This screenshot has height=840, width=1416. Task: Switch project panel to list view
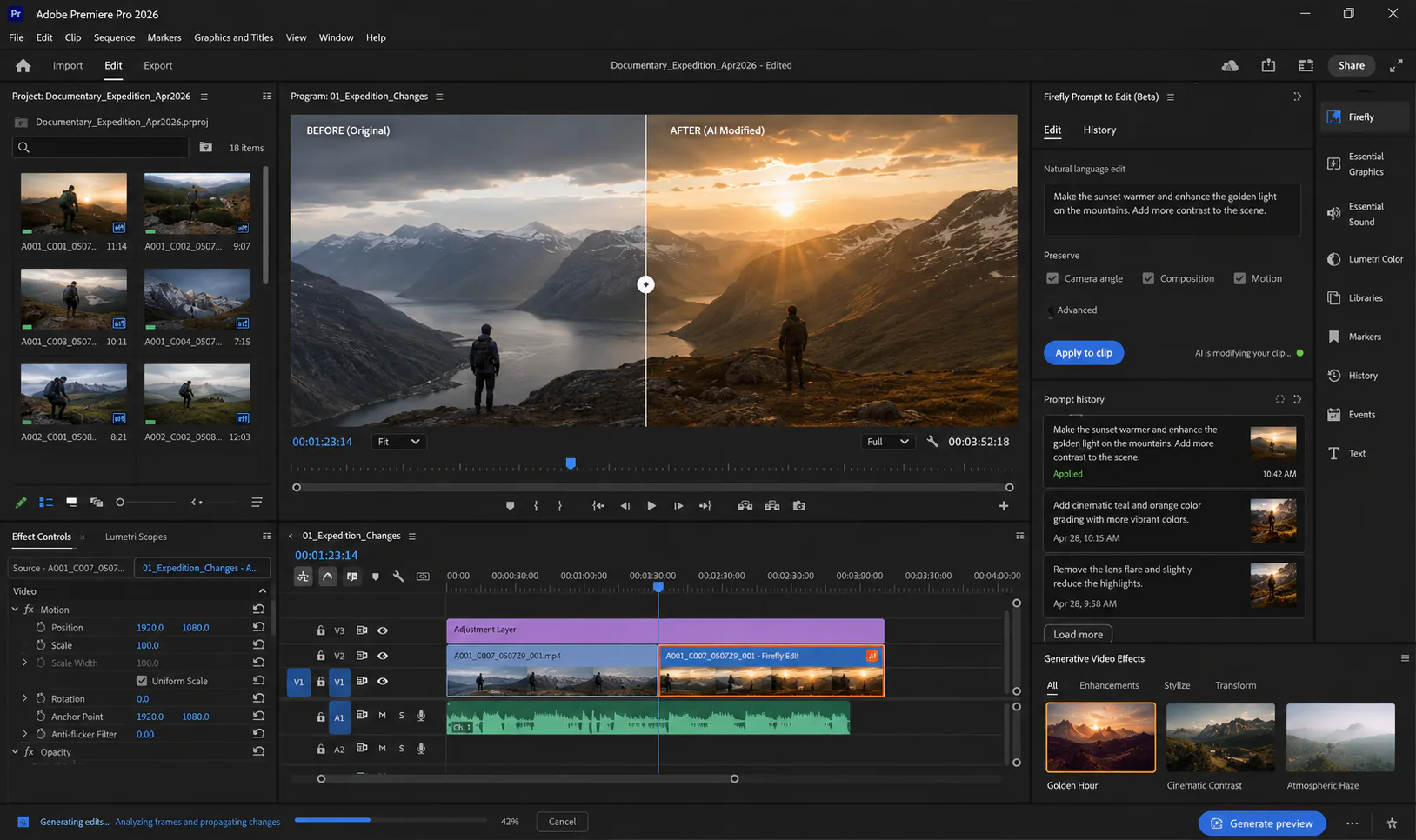pyautogui.click(x=46, y=502)
